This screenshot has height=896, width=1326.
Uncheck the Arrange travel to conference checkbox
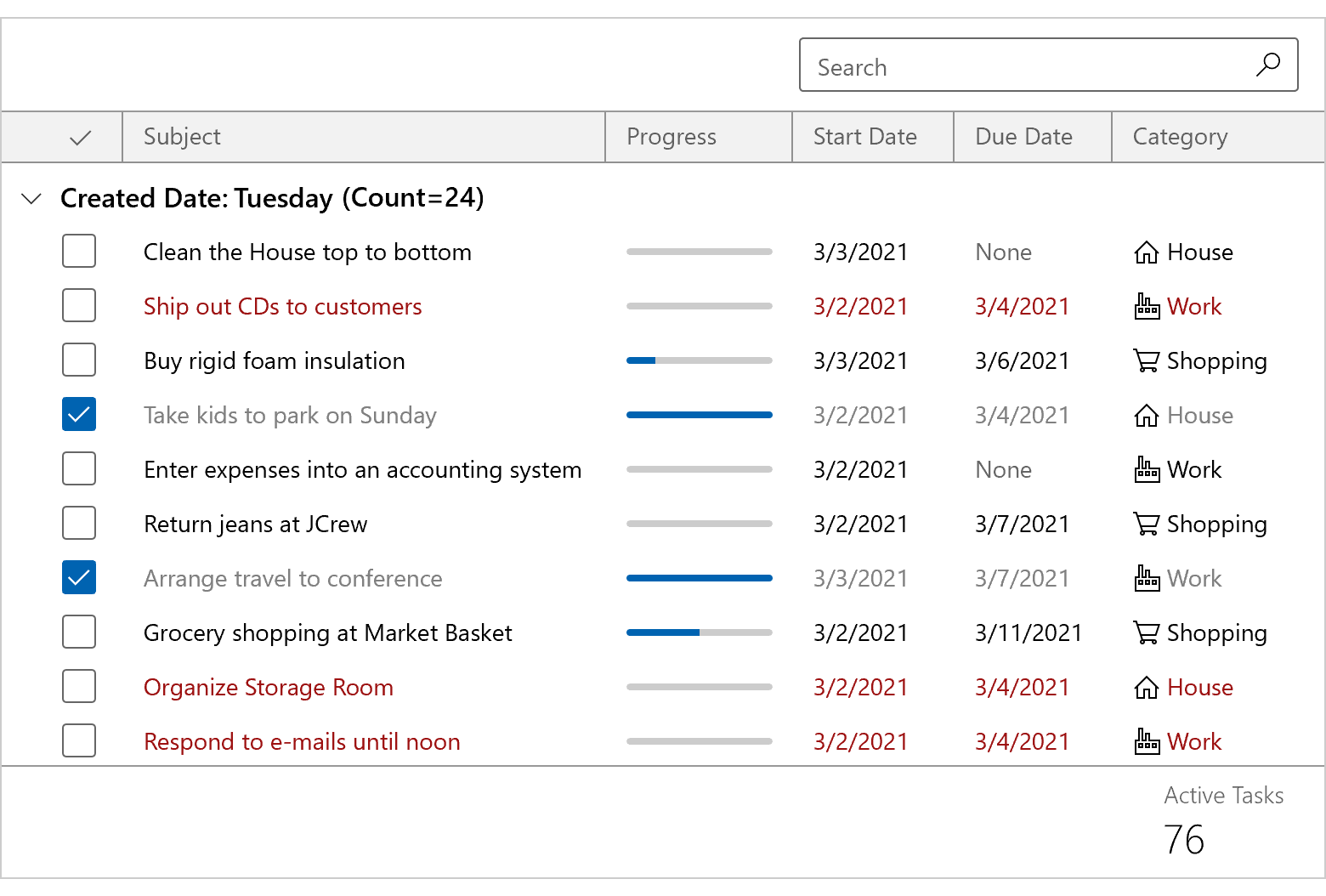click(78, 577)
